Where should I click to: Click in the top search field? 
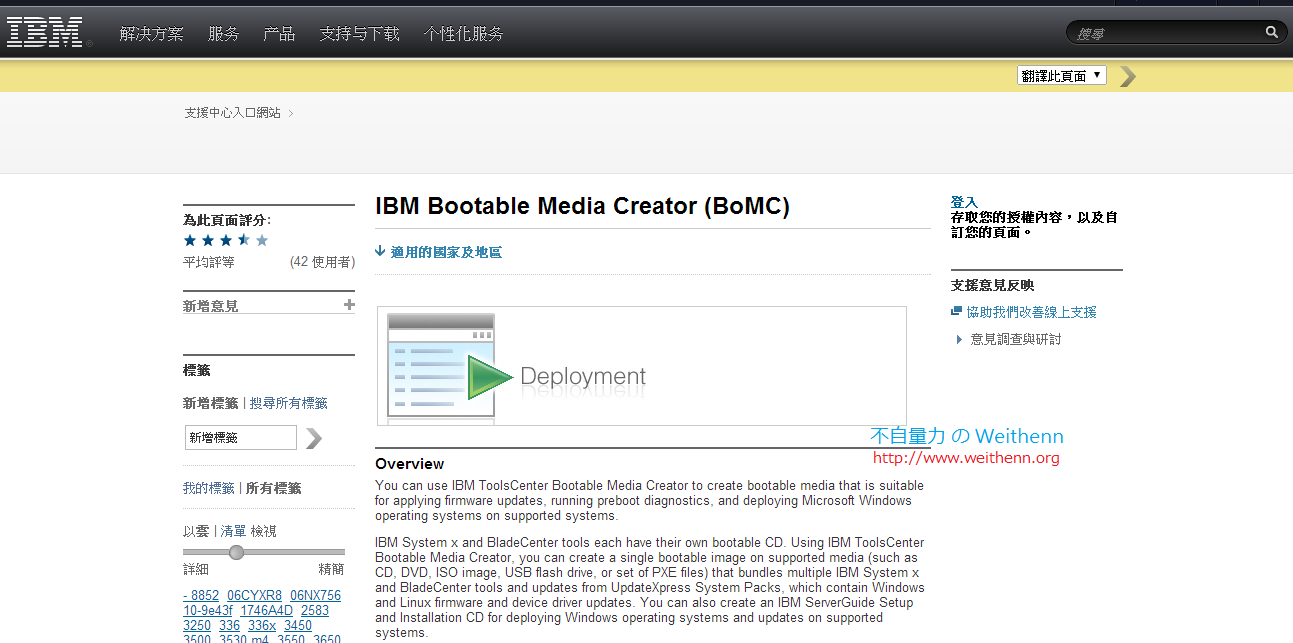coord(1165,33)
